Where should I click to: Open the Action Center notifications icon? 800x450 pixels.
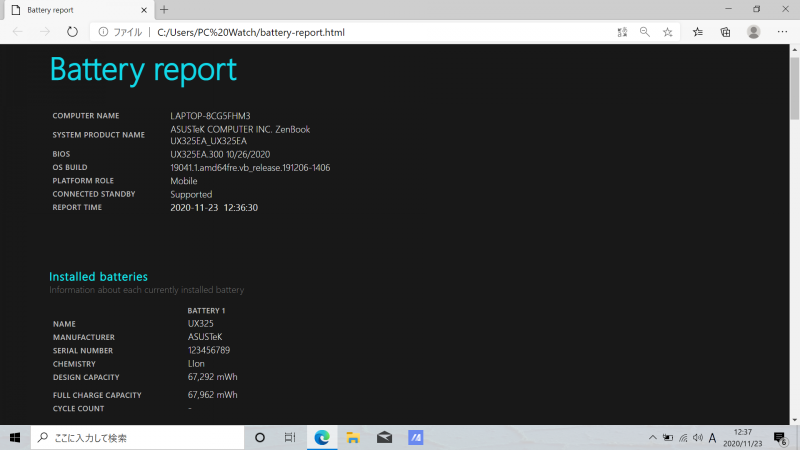pos(780,438)
